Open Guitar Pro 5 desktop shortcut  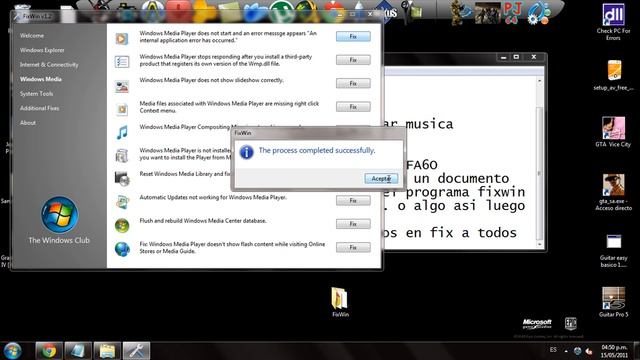[613, 302]
